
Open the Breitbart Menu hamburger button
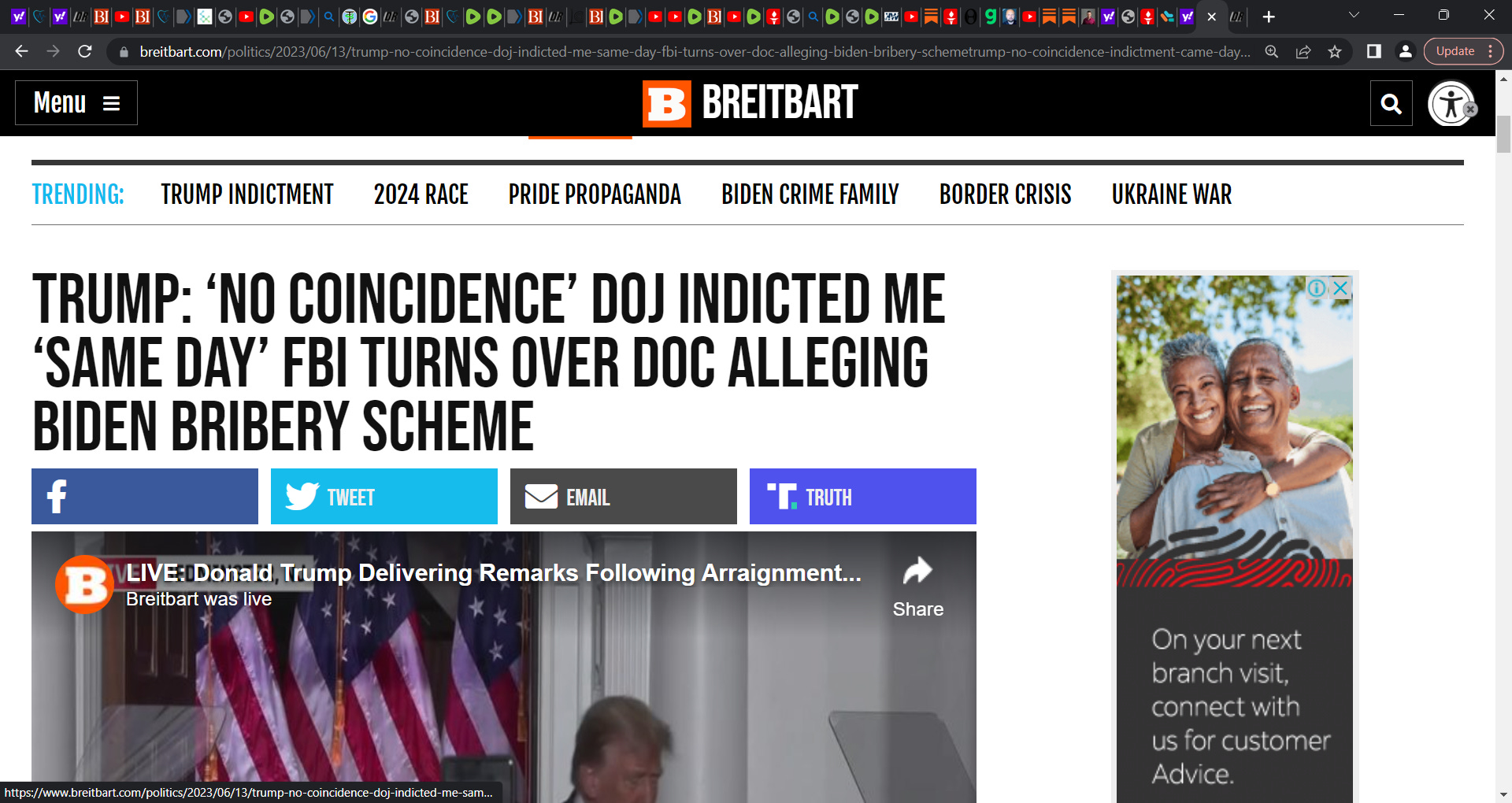(76, 102)
